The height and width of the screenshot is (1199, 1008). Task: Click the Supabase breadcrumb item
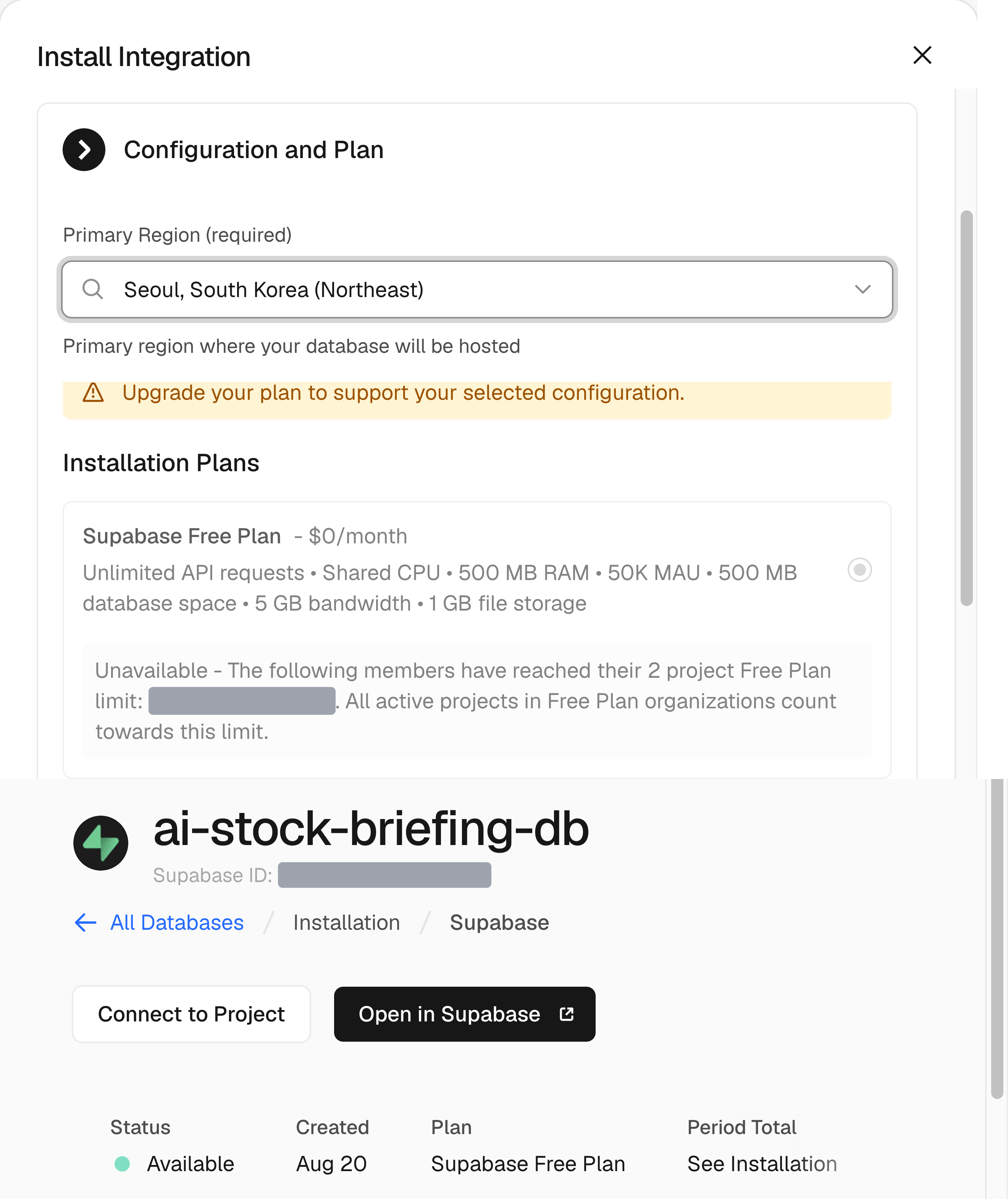(499, 923)
